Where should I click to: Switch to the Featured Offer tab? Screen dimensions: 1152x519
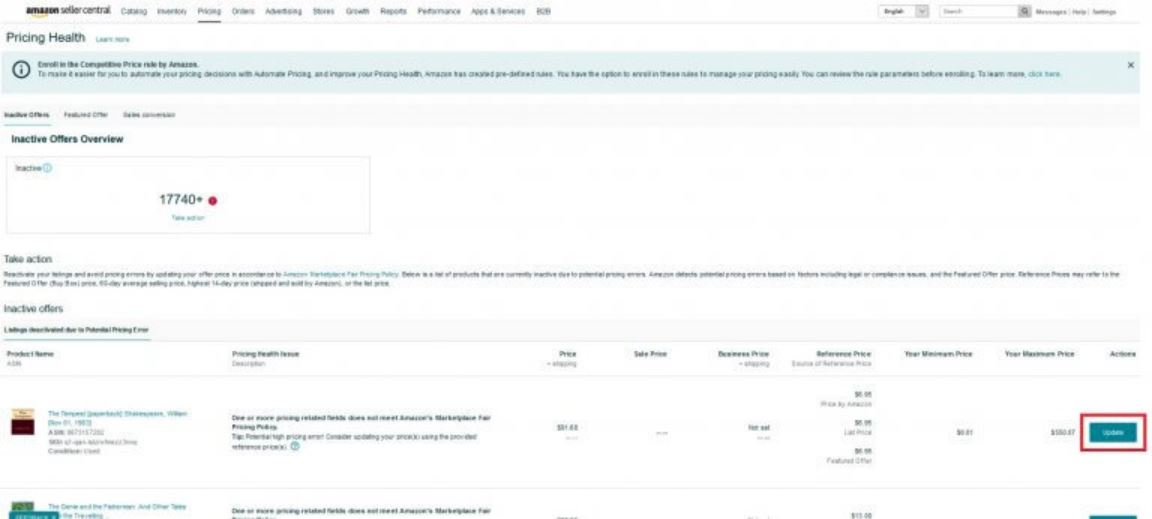[x=86, y=115]
